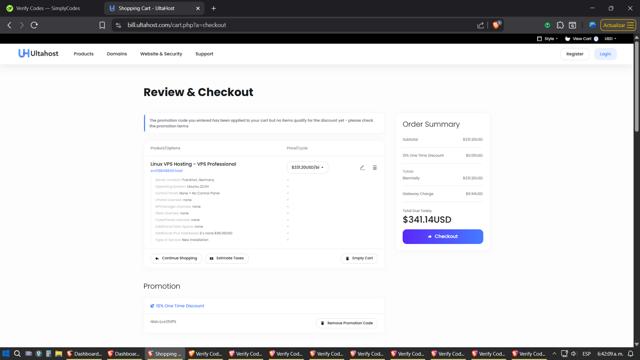Click the ESP language indicator
The image size is (640, 360).
pyautogui.click(x=587, y=354)
